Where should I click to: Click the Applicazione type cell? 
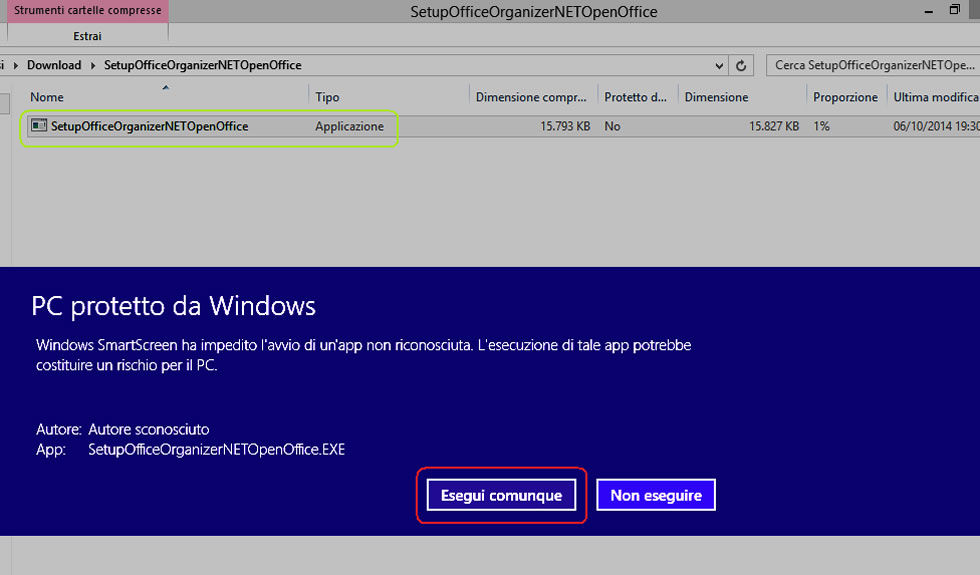pyautogui.click(x=349, y=126)
